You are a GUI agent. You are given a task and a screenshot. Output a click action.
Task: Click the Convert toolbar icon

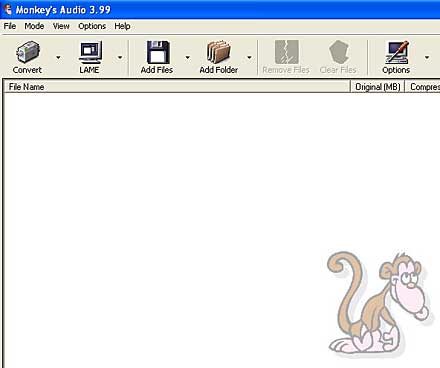(28, 52)
